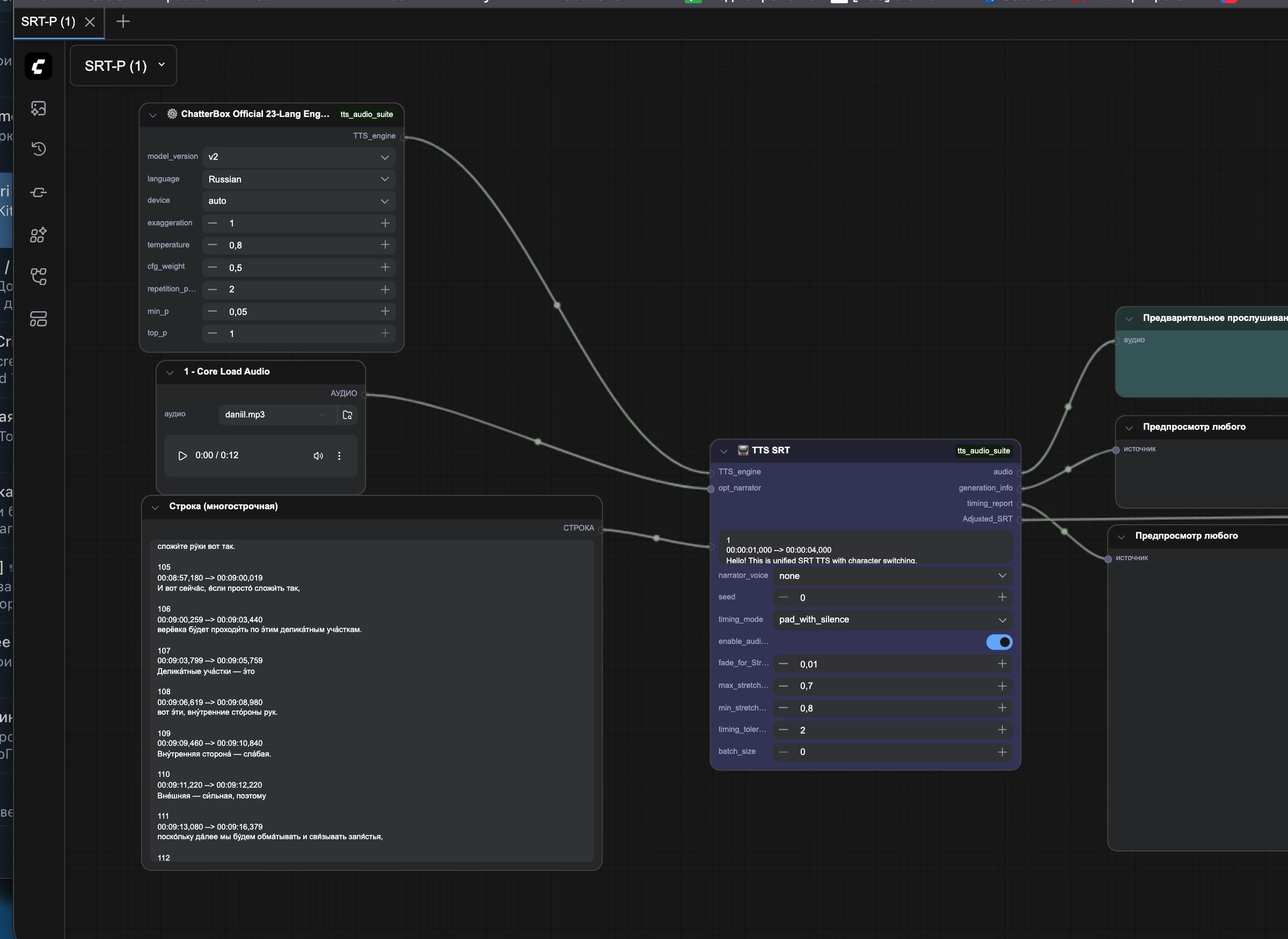The image size is (1288, 939).
Task: Open a new workflow tab with plus
Action: coord(123,21)
